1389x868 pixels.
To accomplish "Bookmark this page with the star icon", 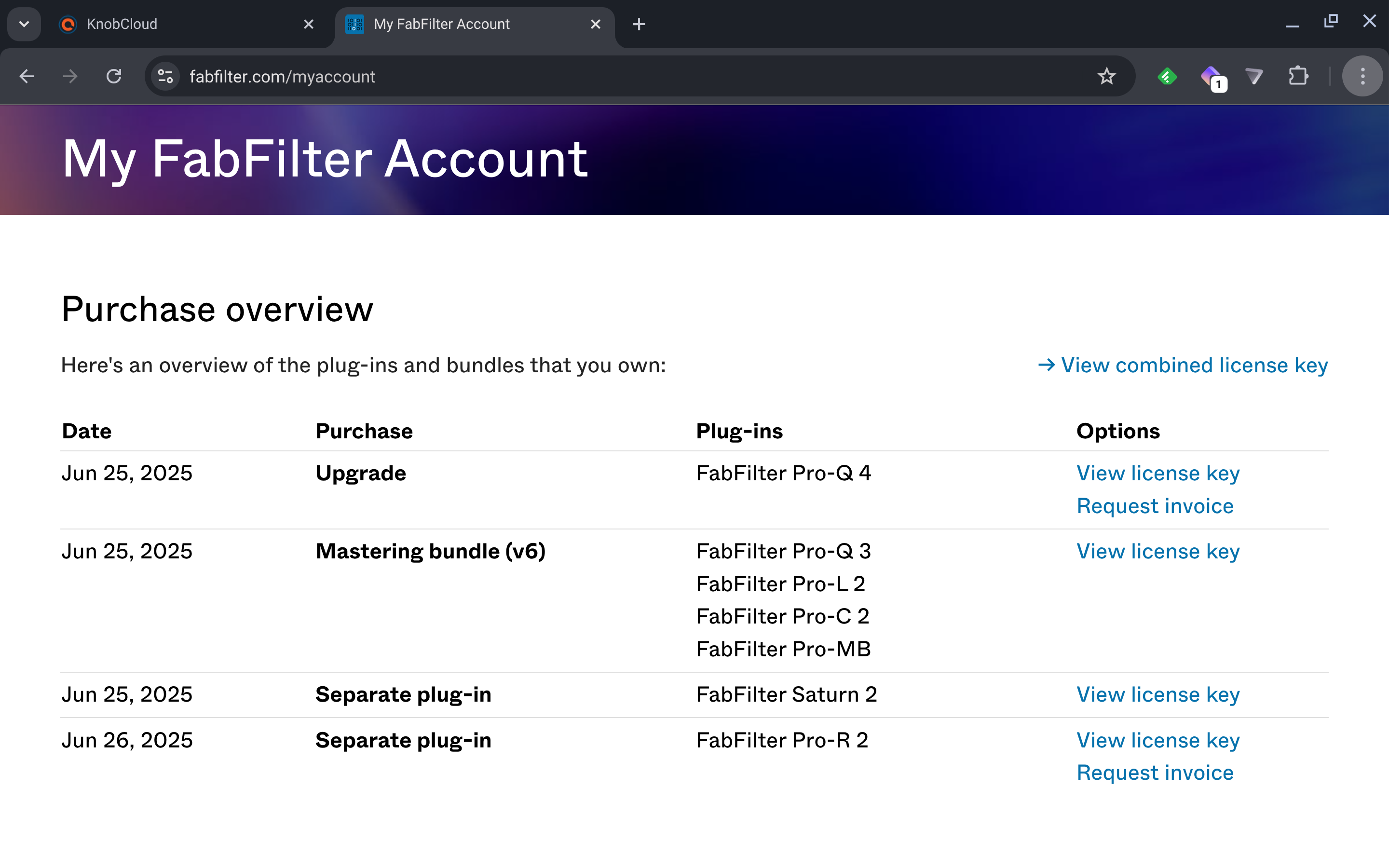I will 1106,76.
